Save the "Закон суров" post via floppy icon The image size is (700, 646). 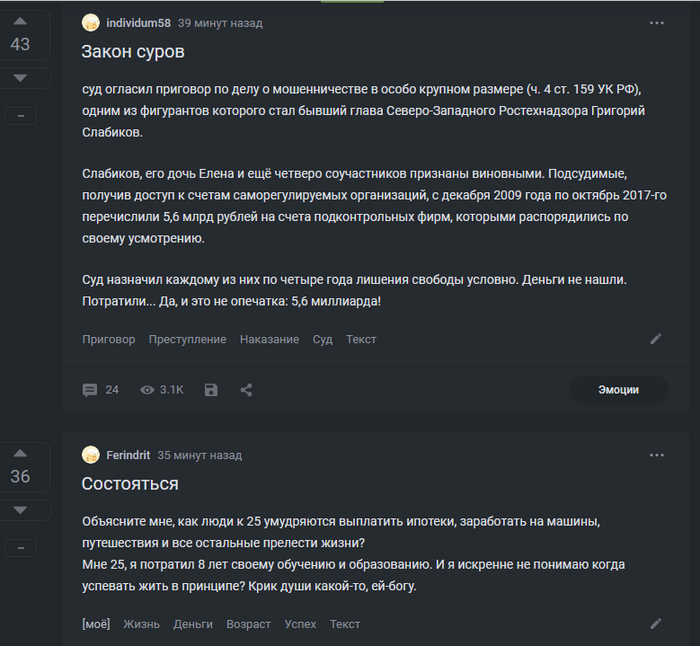coord(211,390)
